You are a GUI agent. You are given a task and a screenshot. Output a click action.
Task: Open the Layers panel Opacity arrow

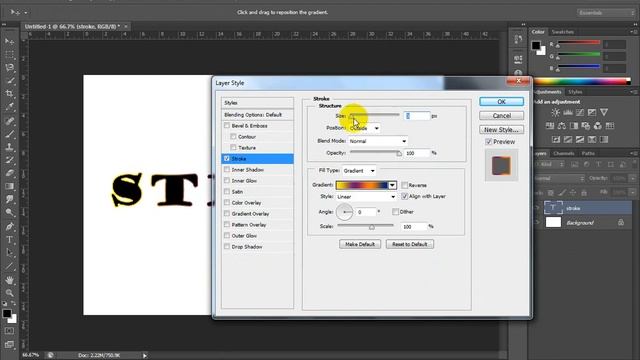[633, 178]
